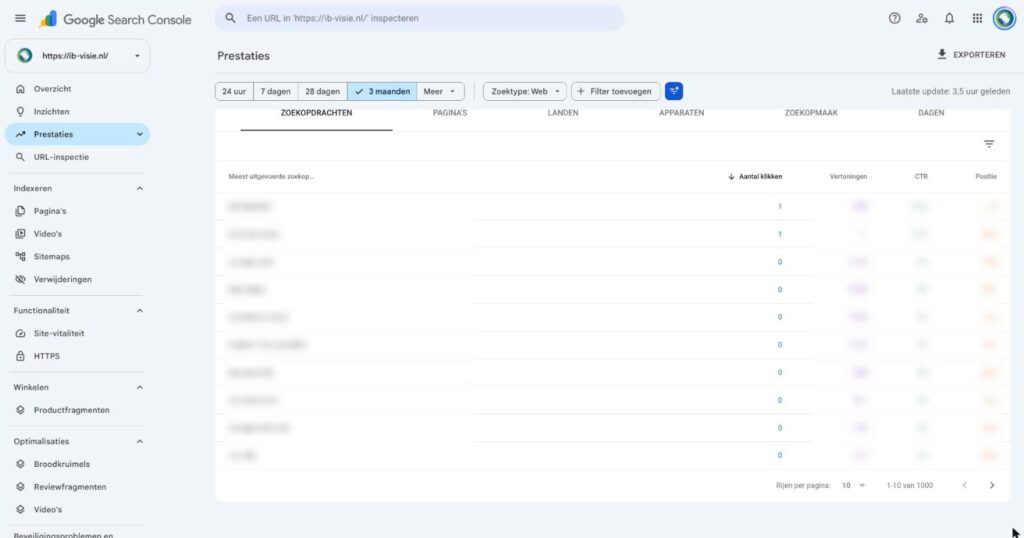This screenshot has height=538, width=1024.
Task: Open Inzichten in the sidebar
Action: click(77, 112)
